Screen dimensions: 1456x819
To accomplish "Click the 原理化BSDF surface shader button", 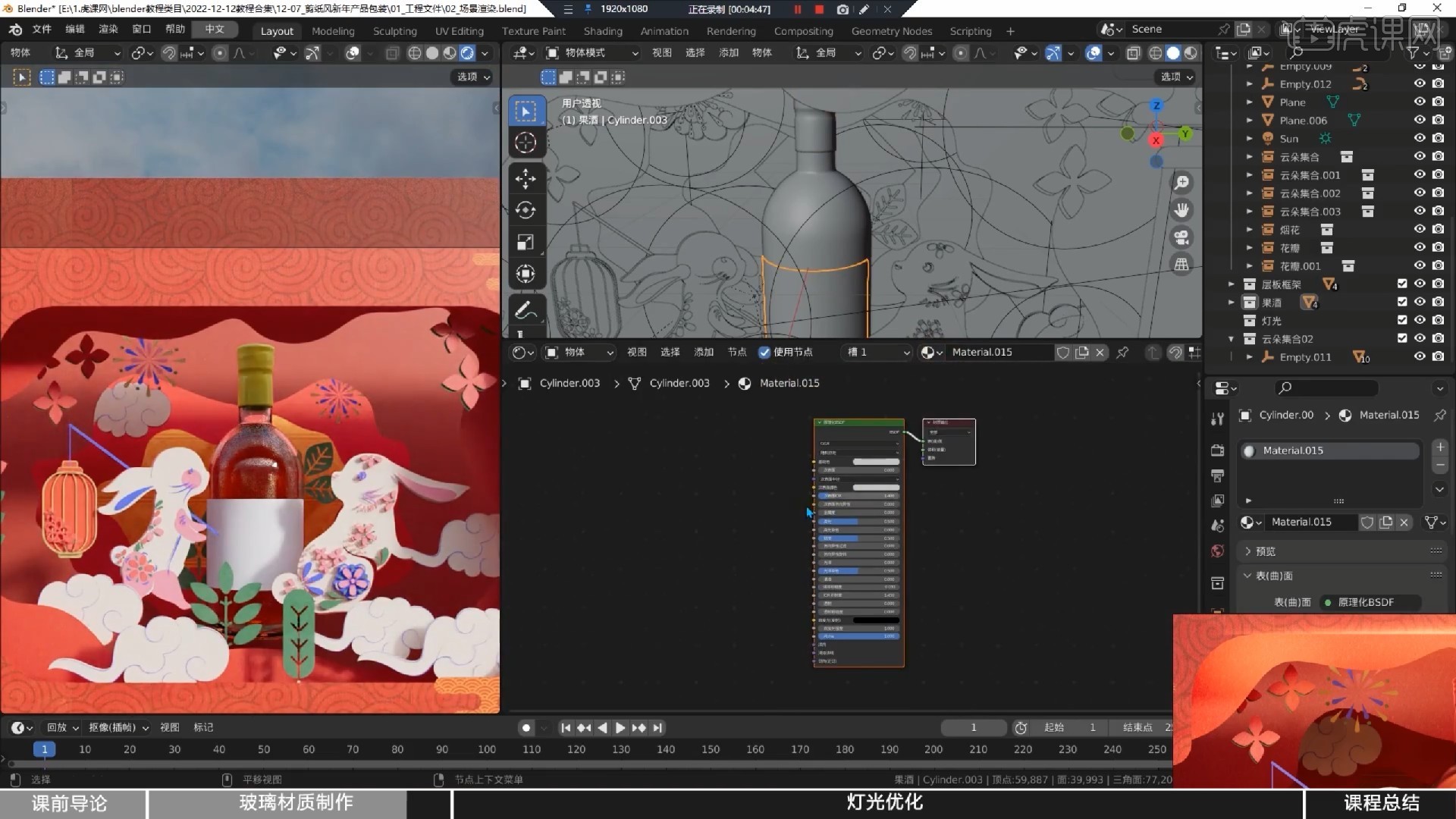I will [x=1370, y=602].
